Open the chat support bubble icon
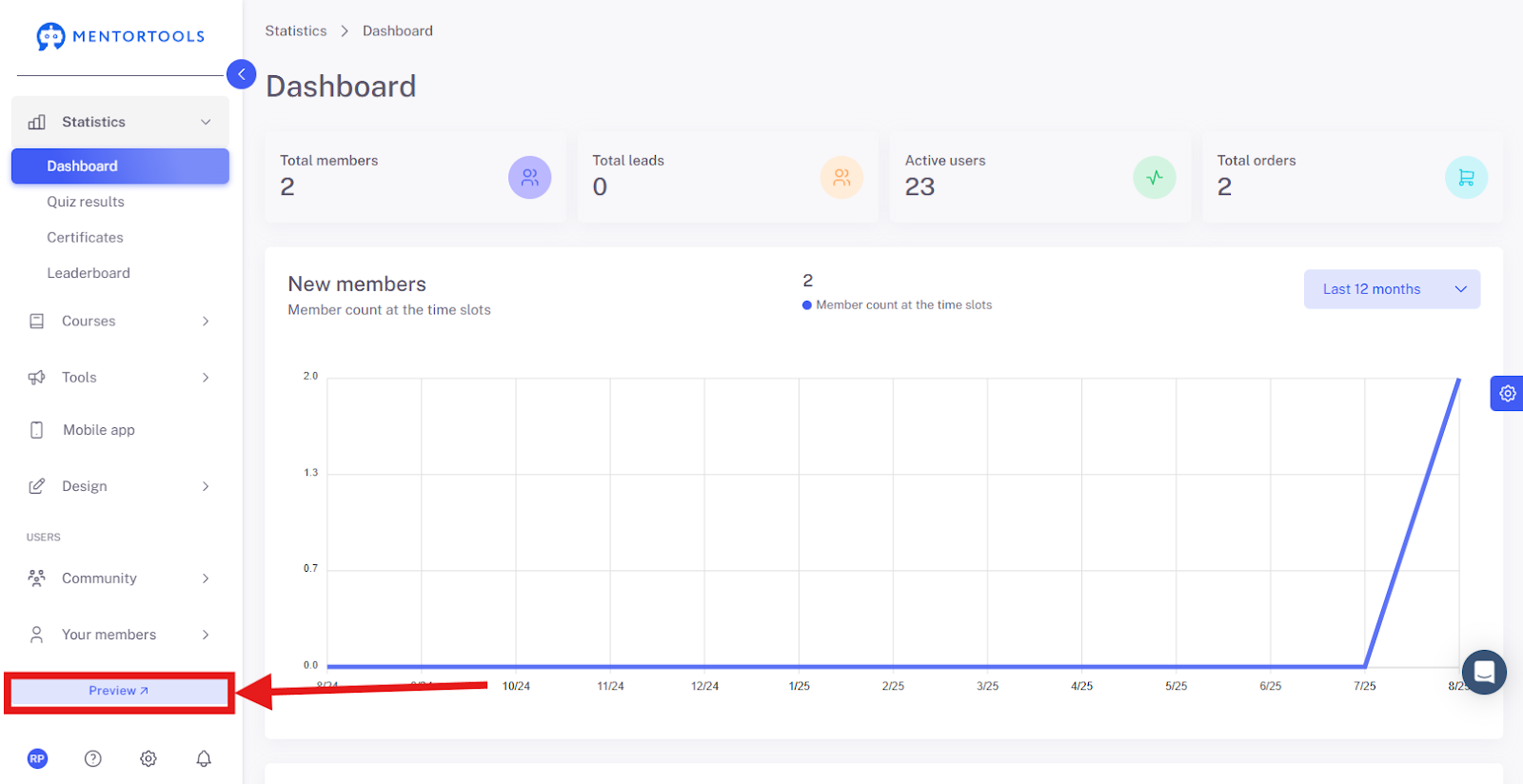 point(1484,672)
